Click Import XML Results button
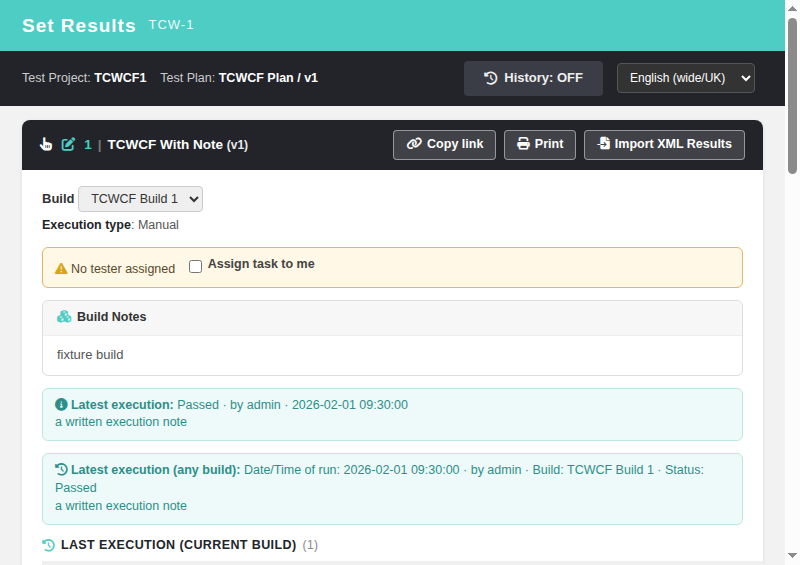This screenshot has width=800, height=565. click(x=664, y=144)
